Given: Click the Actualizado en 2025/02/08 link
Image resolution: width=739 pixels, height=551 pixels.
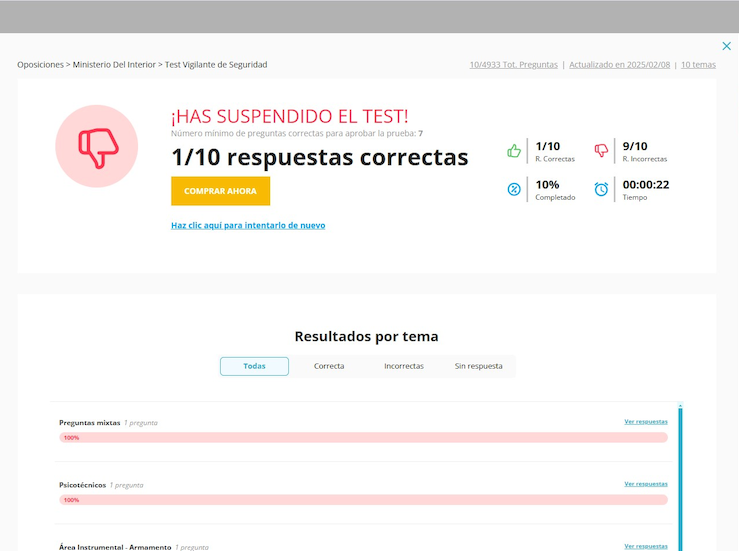Looking at the screenshot, I should (x=619, y=65).
